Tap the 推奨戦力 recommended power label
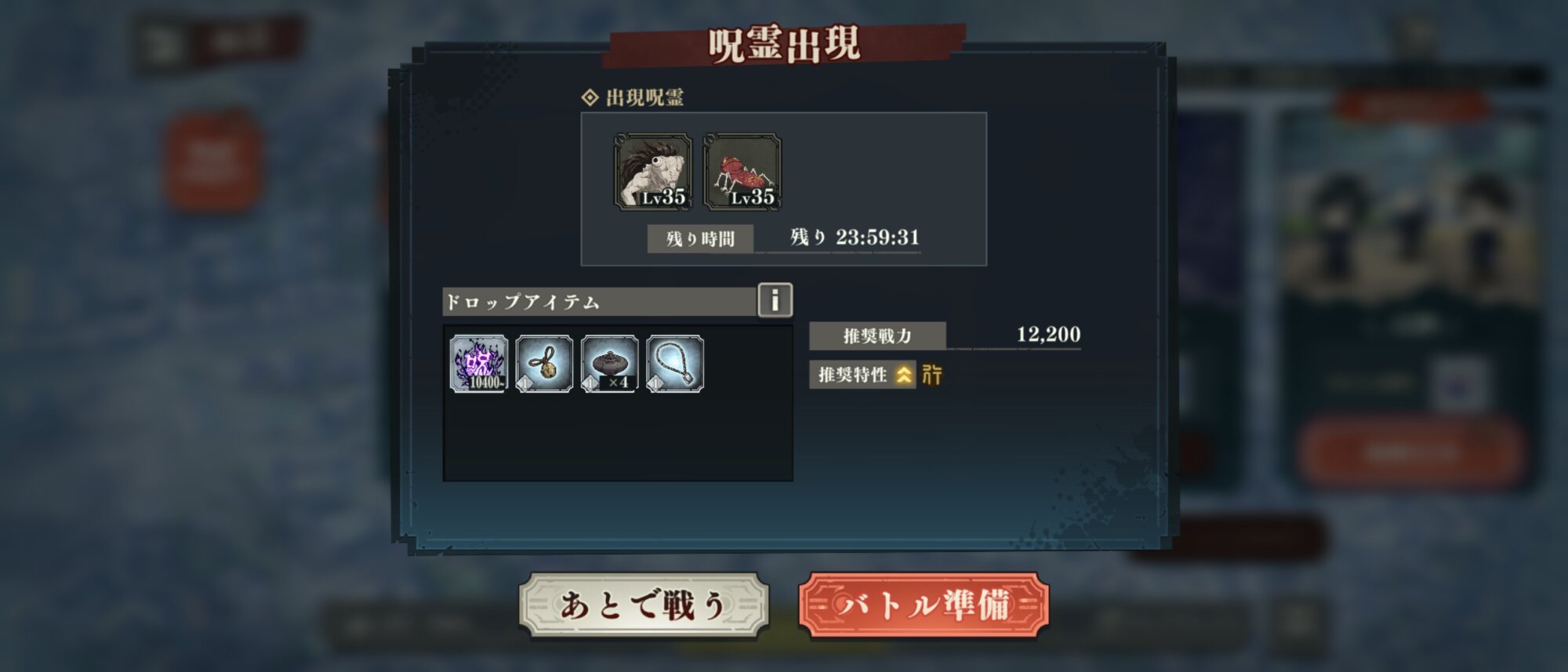This screenshot has height=672, width=1568. coord(877,336)
